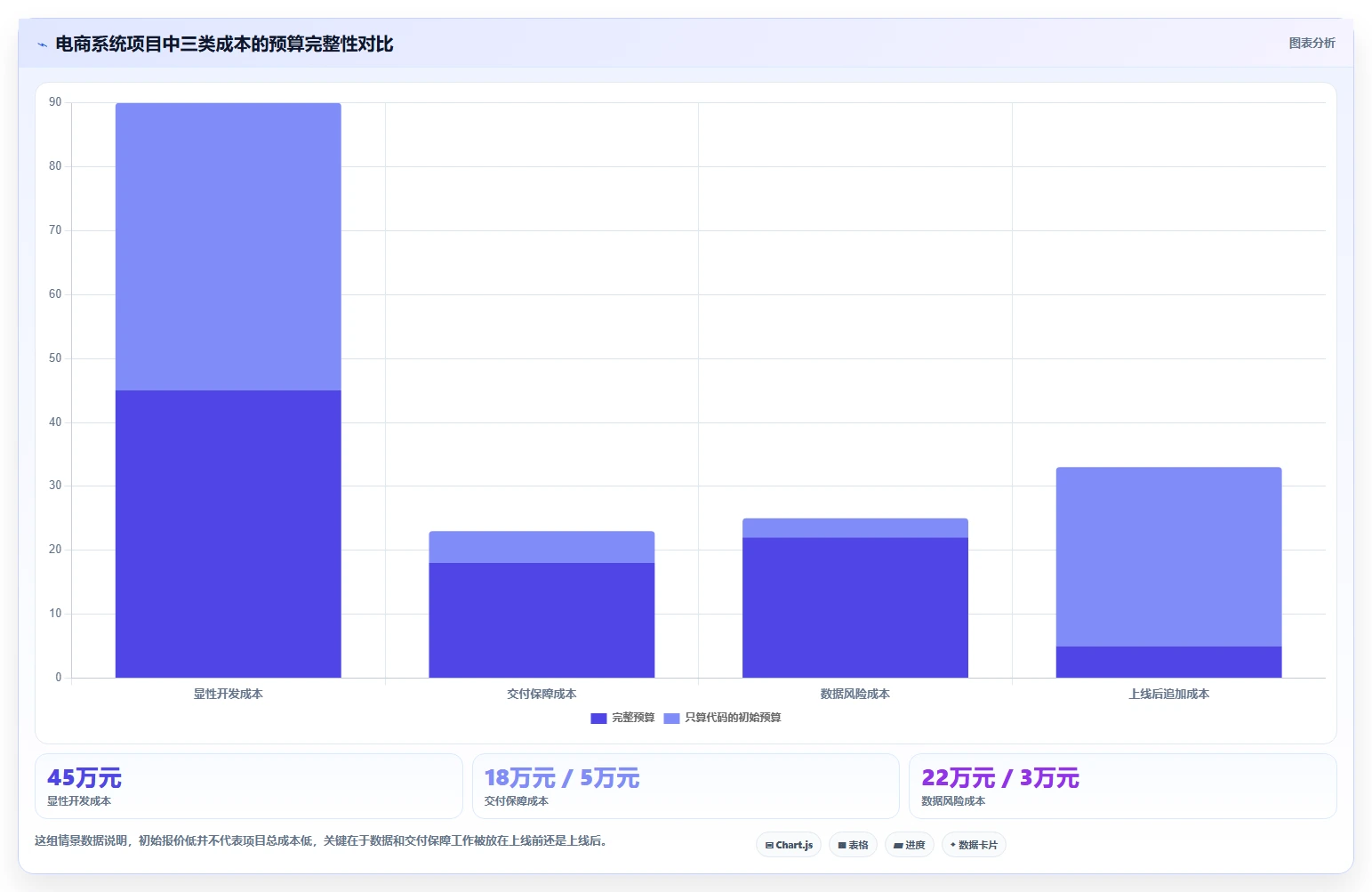Click the description sentence starting 这组情景数据说明
The image size is (1372, 892).
[321, 840]
